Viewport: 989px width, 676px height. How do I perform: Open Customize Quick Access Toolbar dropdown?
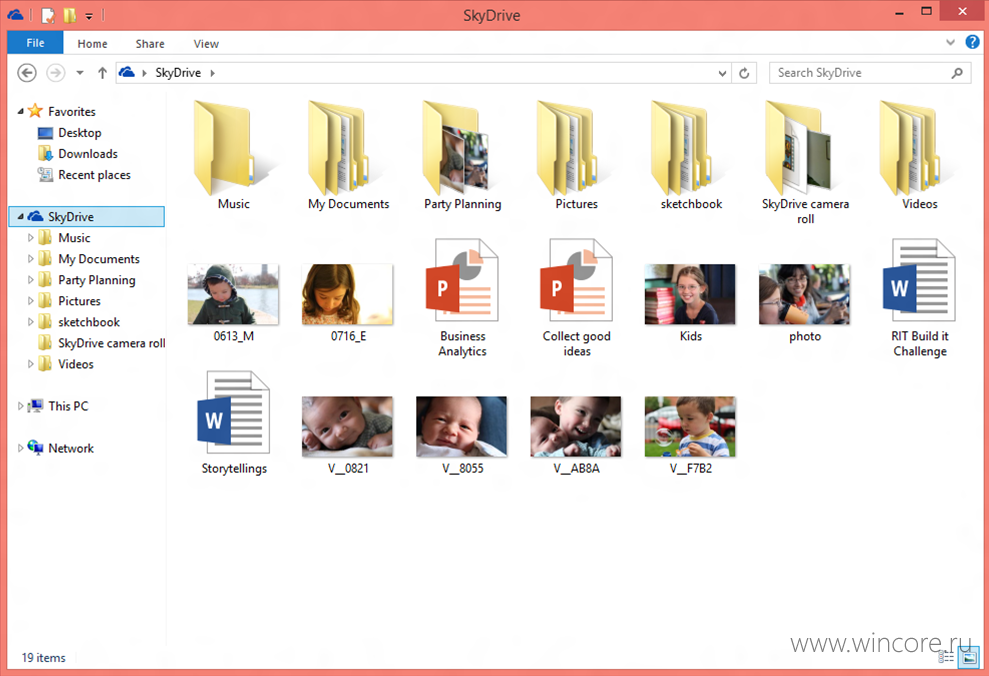click(x=89, y=16)
